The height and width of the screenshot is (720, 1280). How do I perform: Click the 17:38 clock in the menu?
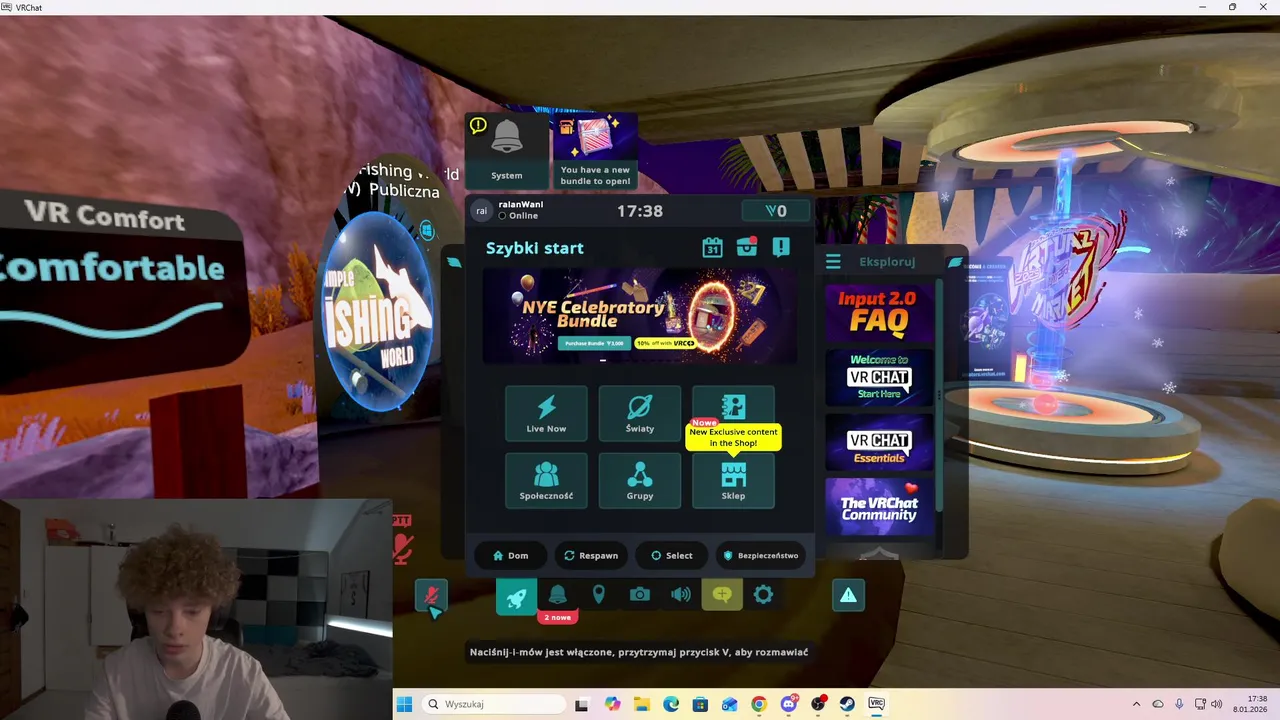(640, 211)
